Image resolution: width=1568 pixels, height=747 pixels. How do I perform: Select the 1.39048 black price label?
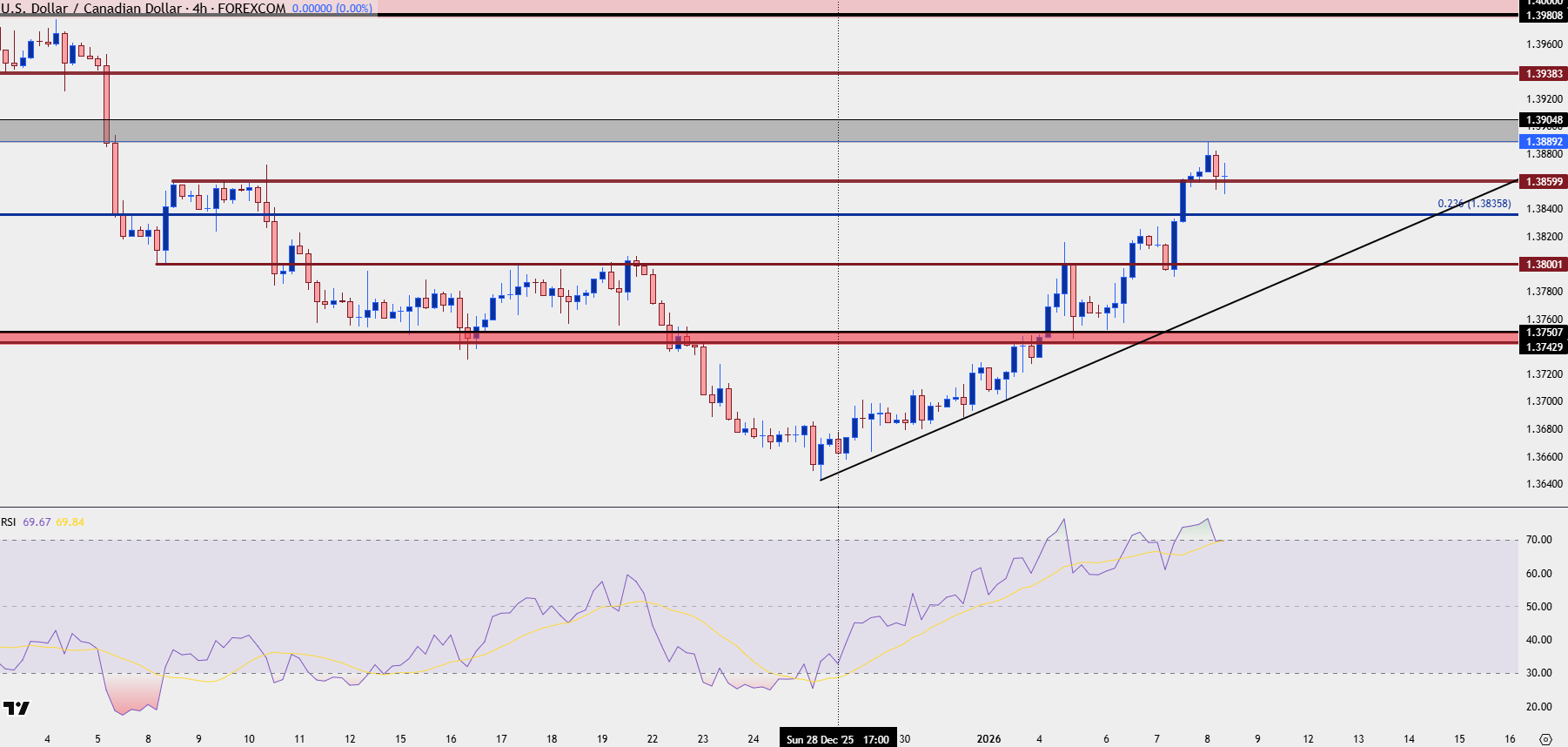[x=1544, y=120]
